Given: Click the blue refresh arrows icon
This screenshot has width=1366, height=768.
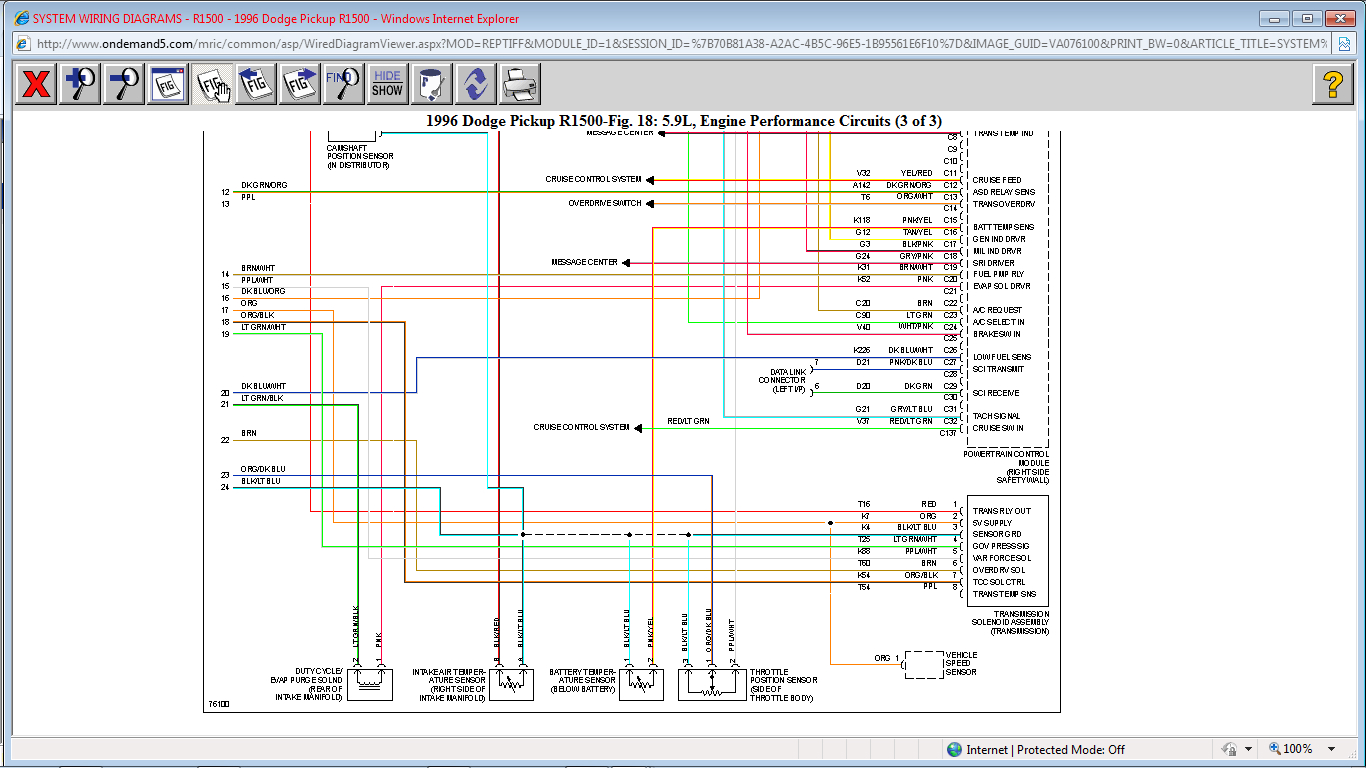Looking at the screenshot, I should [476, 84].
